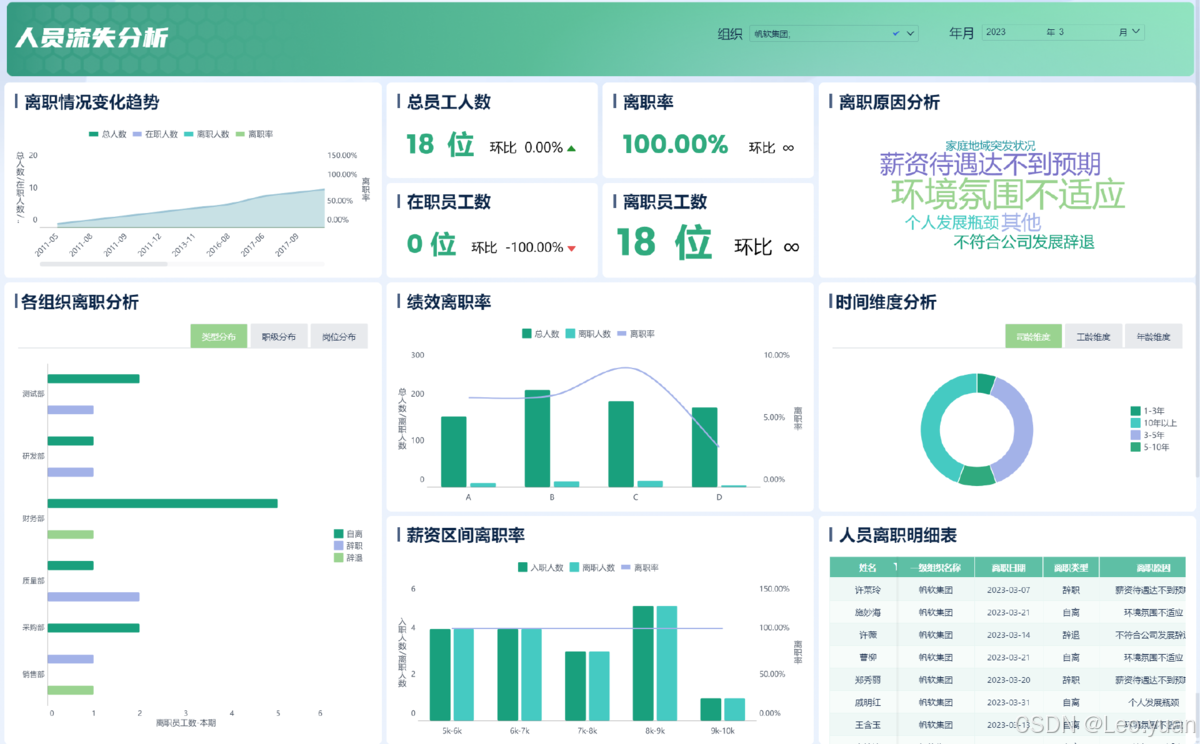Click the 1-3年 donut legend entry
The width and height of the screenshot is (1200, 744).
pyautogui.click(x=1147, y=411)
